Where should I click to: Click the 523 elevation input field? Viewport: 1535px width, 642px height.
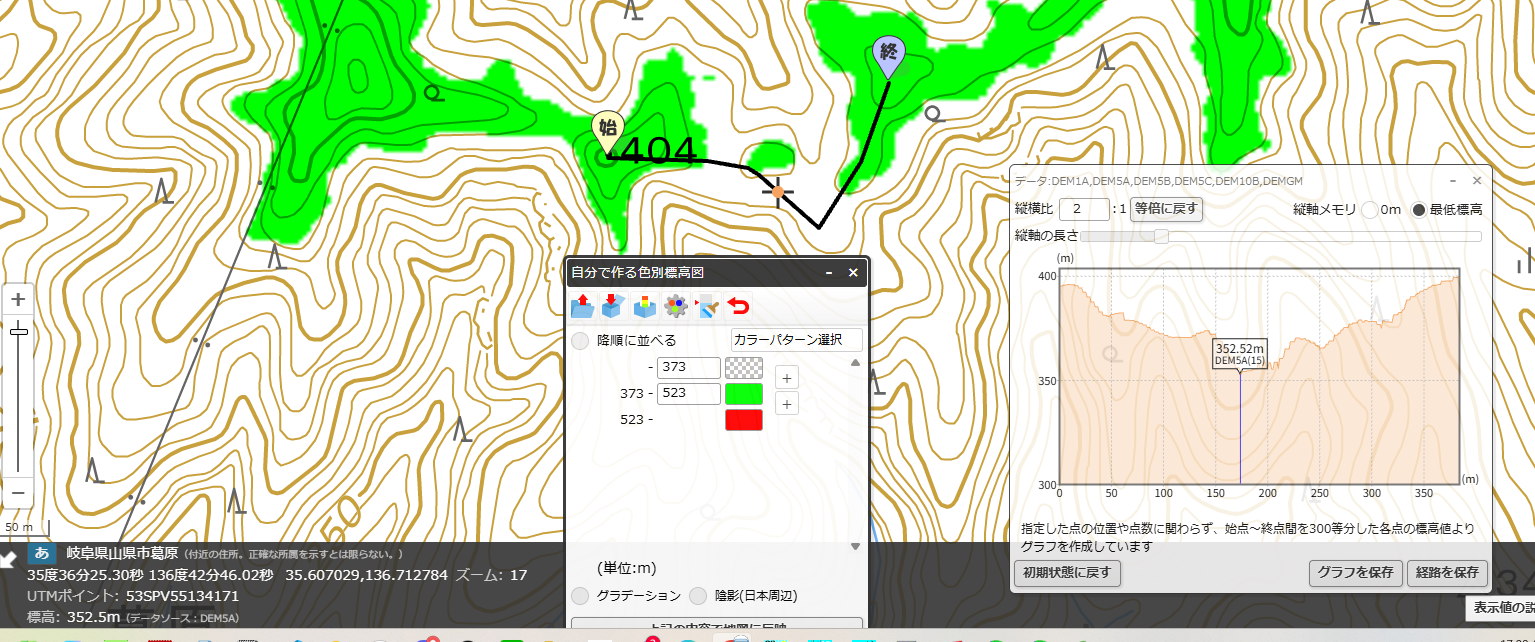pyautogui.click(x=689, y=394)
